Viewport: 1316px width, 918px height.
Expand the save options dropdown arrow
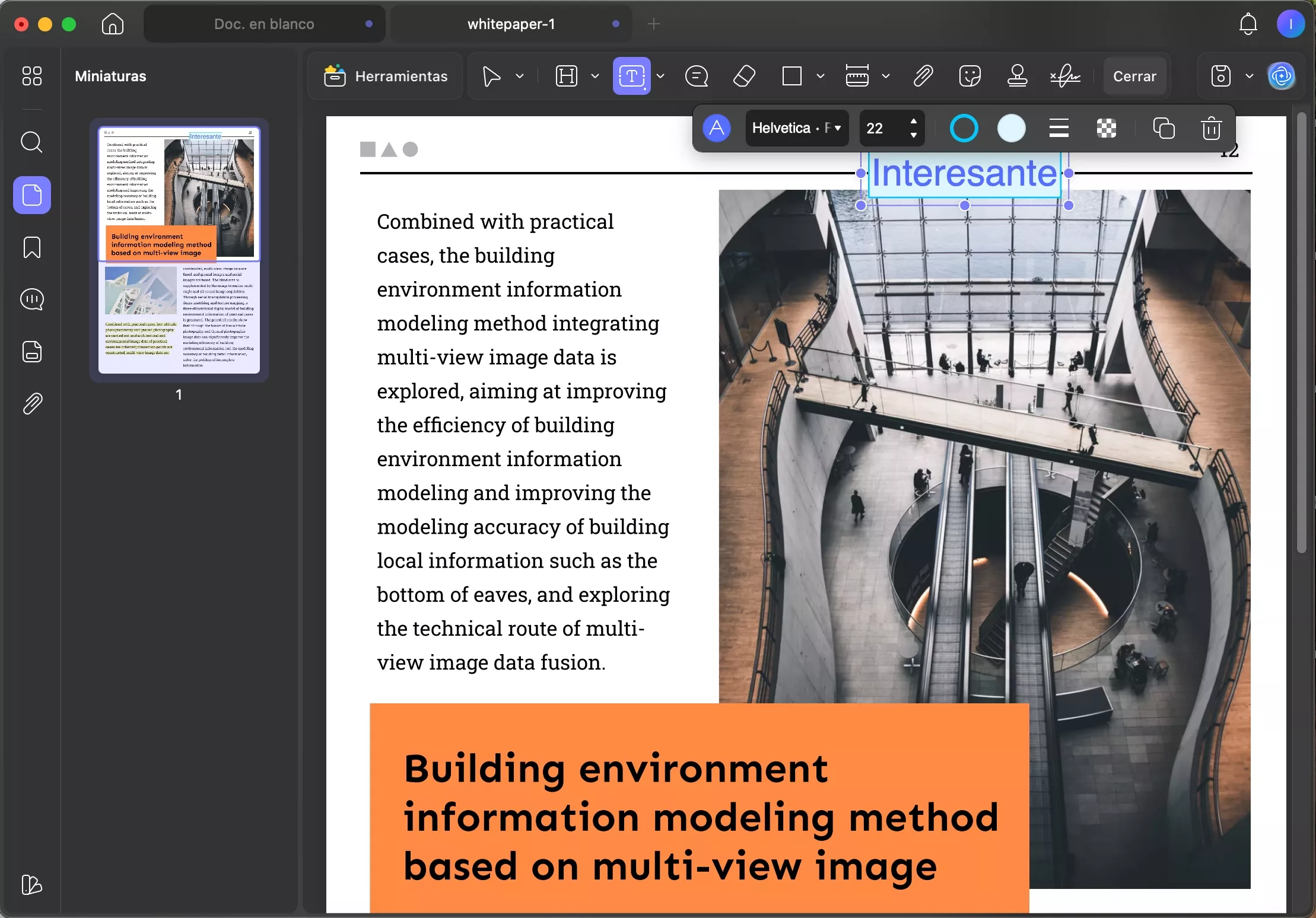pos(1250,76)
